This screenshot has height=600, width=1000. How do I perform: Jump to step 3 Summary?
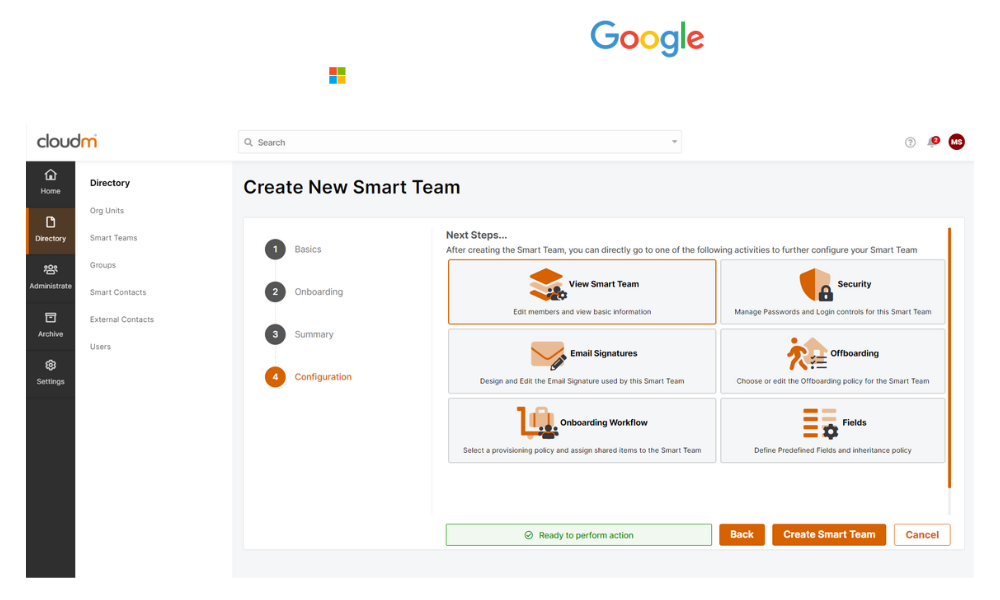coord(276,334)
